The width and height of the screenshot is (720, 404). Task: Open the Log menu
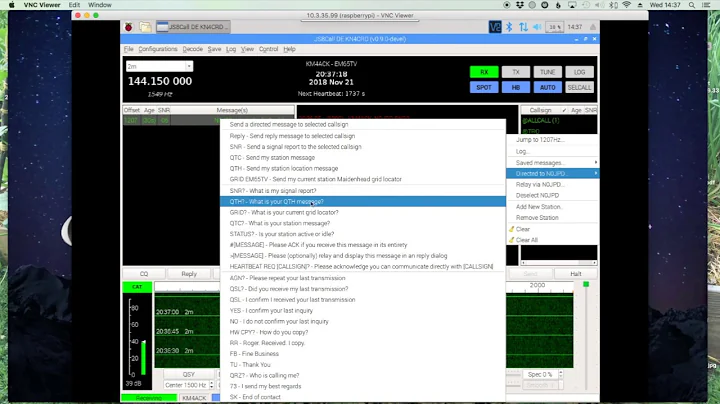[231, 49]
